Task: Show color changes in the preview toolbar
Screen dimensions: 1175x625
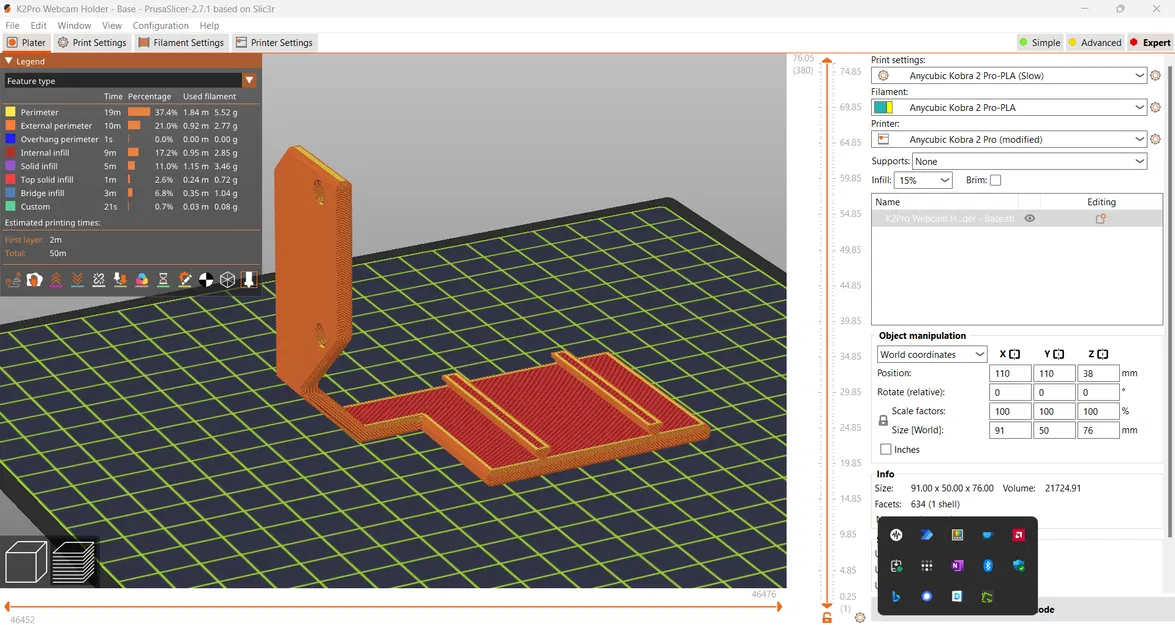Action: click(x=141, y=280)
